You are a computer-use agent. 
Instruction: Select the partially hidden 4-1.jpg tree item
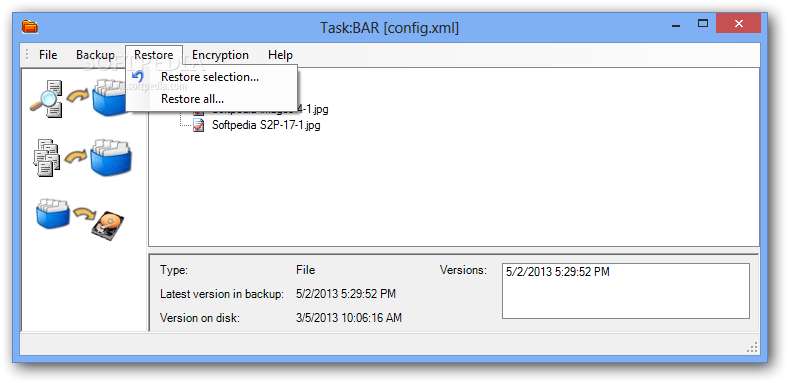(x=314, y=109)
